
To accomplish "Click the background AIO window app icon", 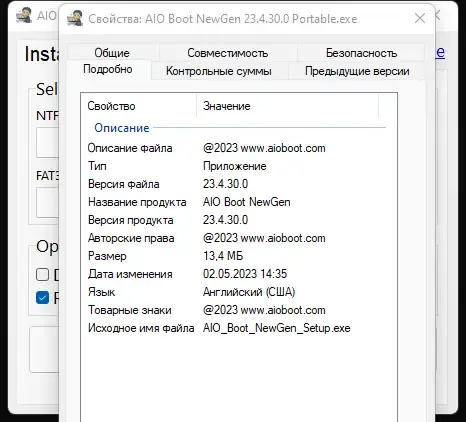I will click(24, 15).
